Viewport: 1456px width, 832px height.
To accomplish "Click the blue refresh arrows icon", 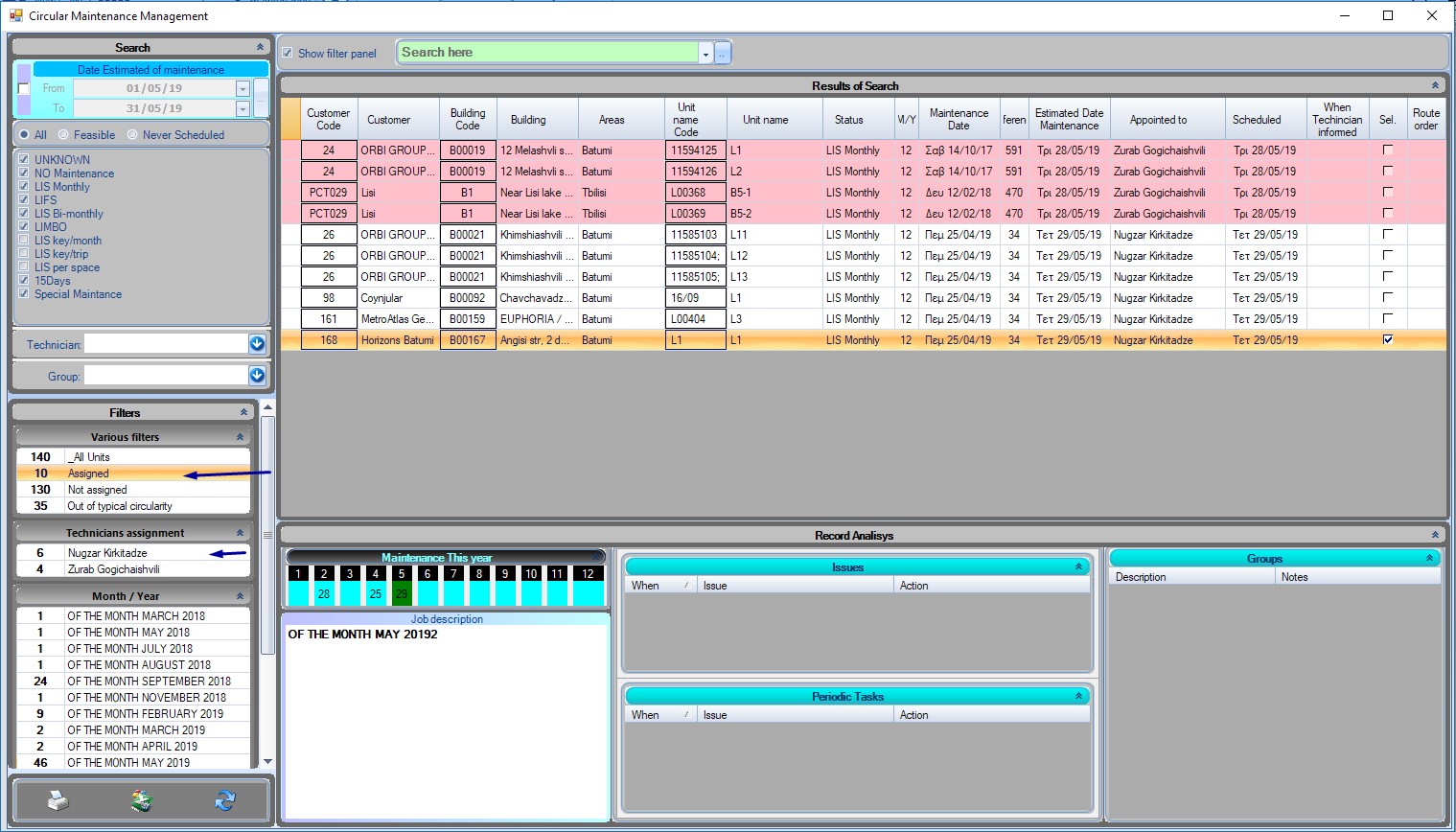I will (225, 800).
